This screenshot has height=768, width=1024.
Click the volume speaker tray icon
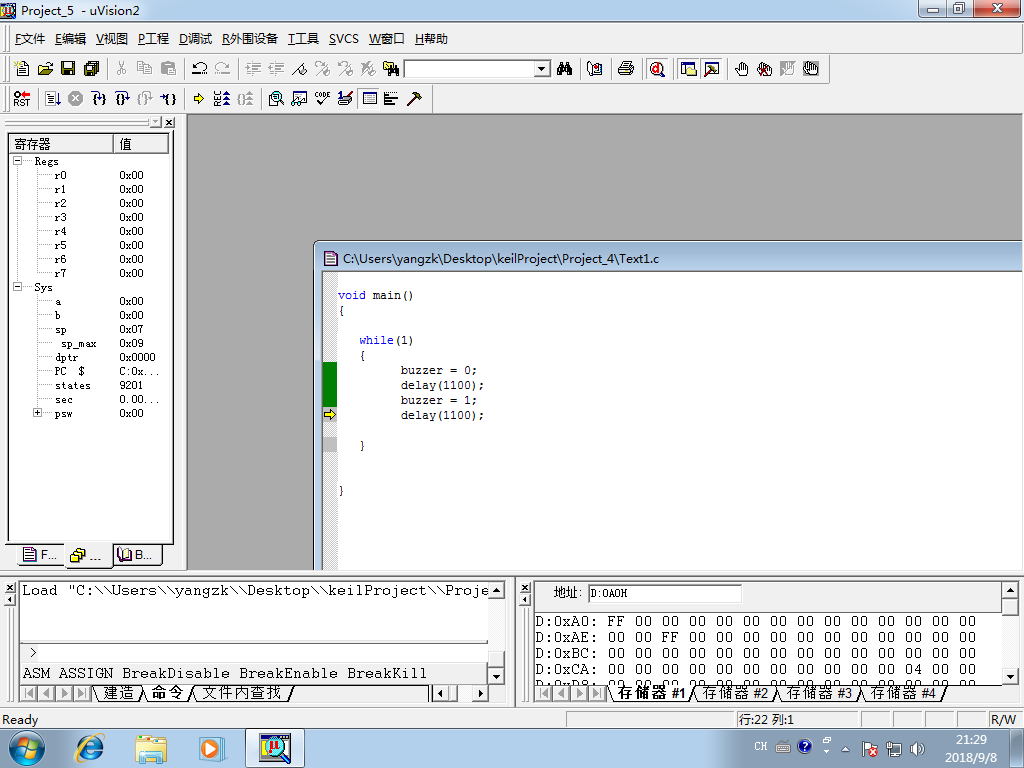918,748
